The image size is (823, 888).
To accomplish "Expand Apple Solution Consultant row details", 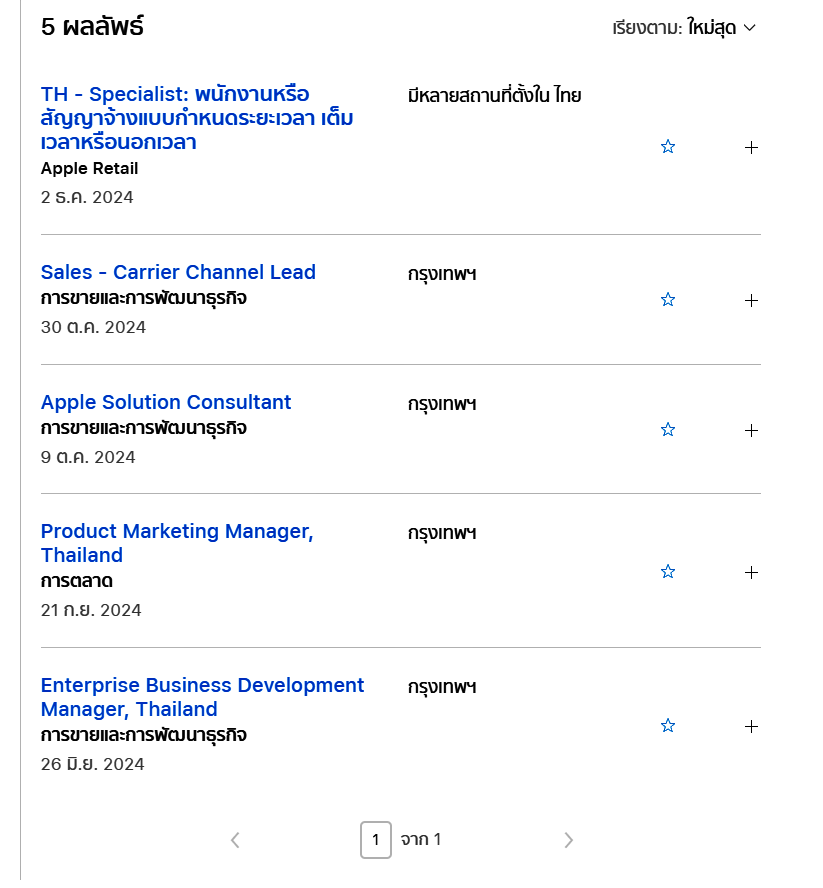I will click(752, 430).
